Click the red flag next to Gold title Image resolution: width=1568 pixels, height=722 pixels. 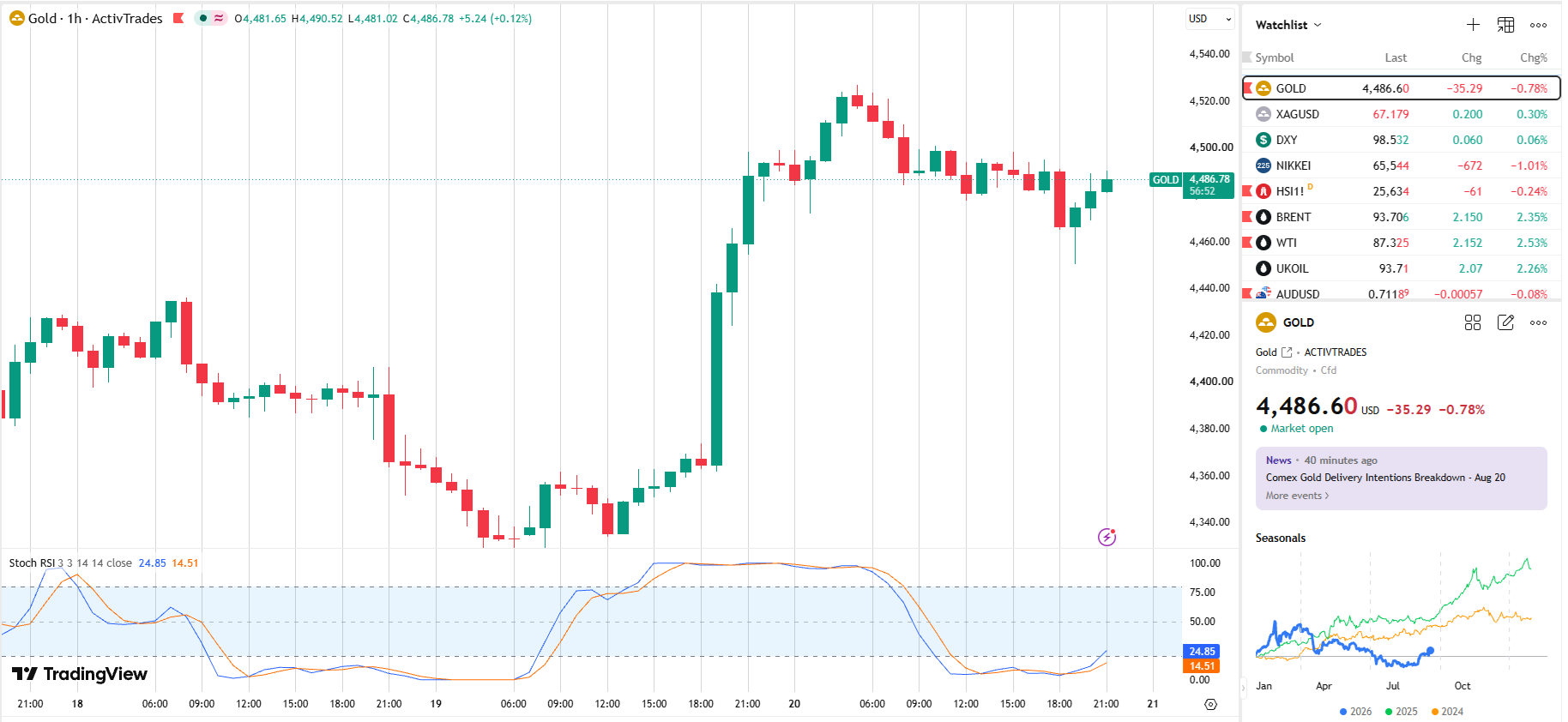click(x=178, y=18)
